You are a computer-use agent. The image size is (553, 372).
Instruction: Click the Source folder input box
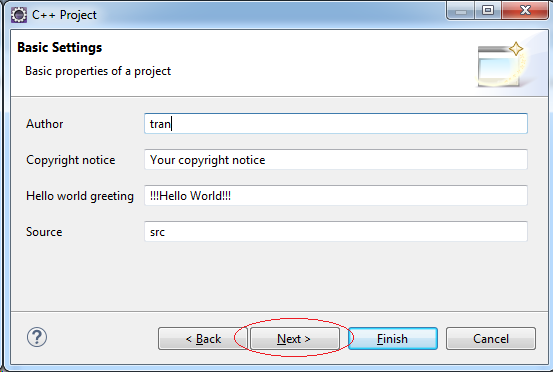(336, 232)
